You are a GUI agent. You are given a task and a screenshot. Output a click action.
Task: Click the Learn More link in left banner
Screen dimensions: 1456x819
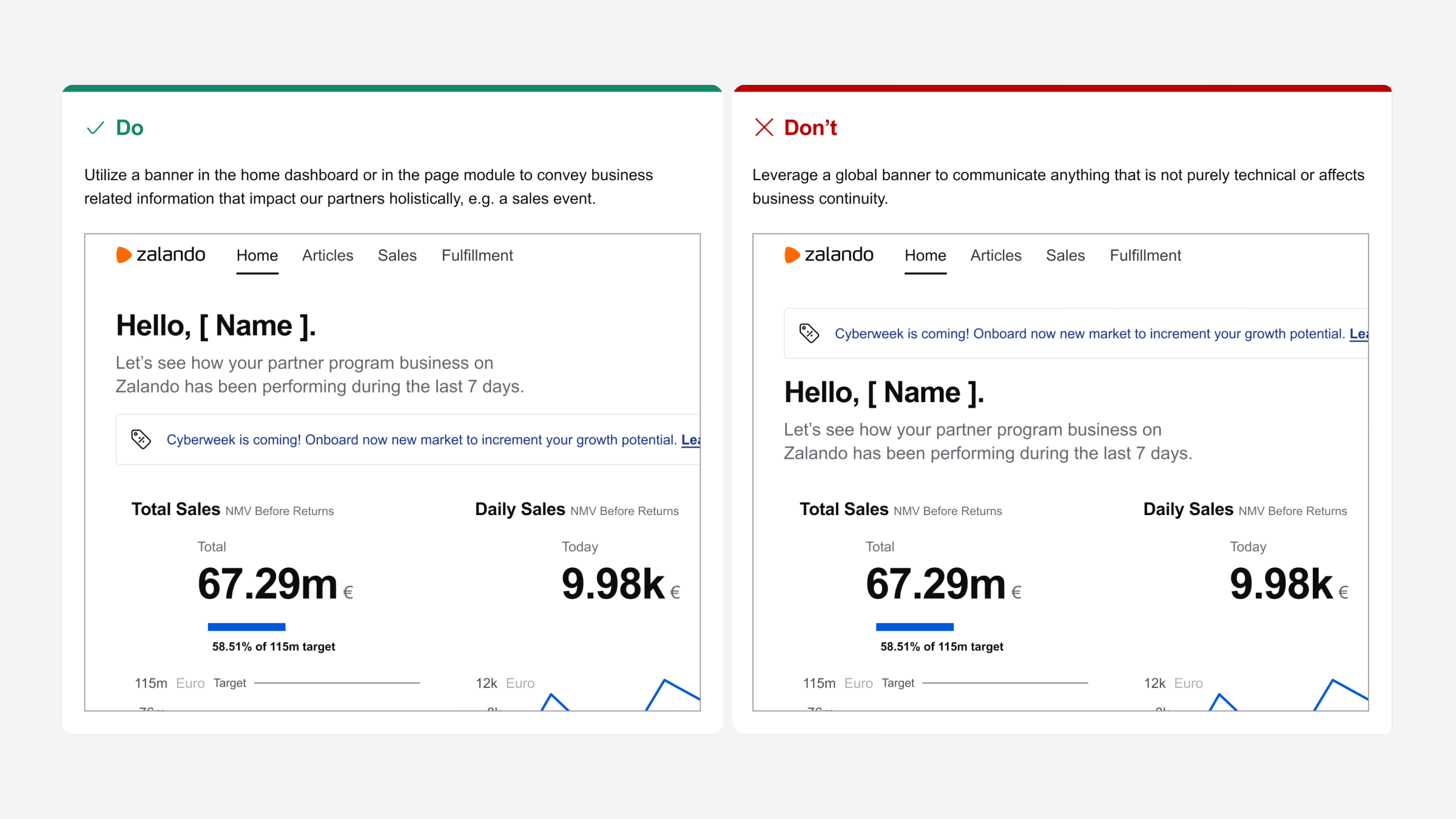pyautogui.click(x=692, y=440)
